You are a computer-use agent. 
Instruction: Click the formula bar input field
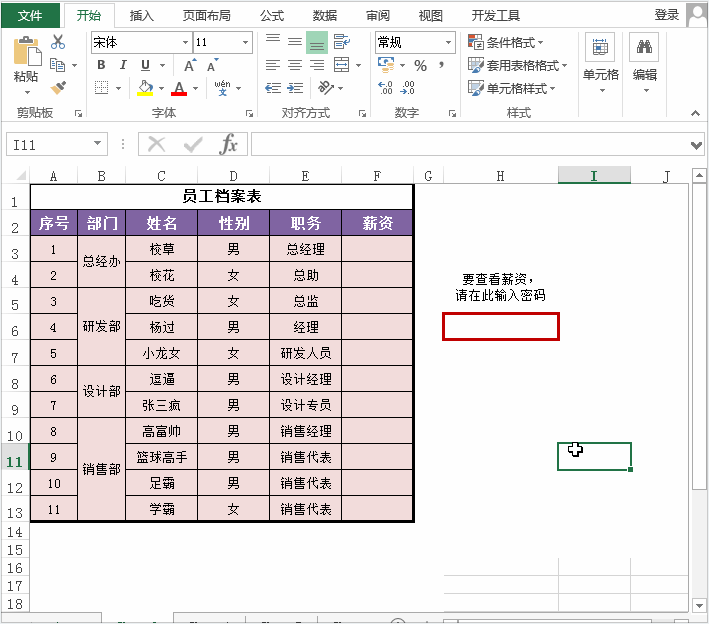click(x=470, y=145)
